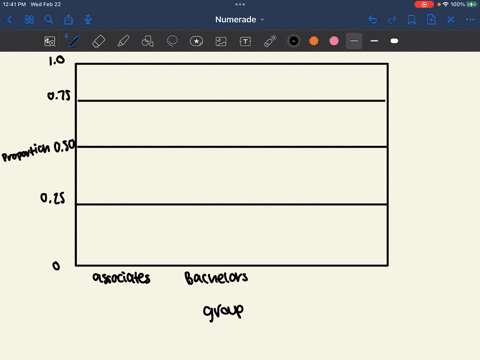This screenshot has width=480, height=360.
Task: Select the Pen tool
Action: click(74, 41)
